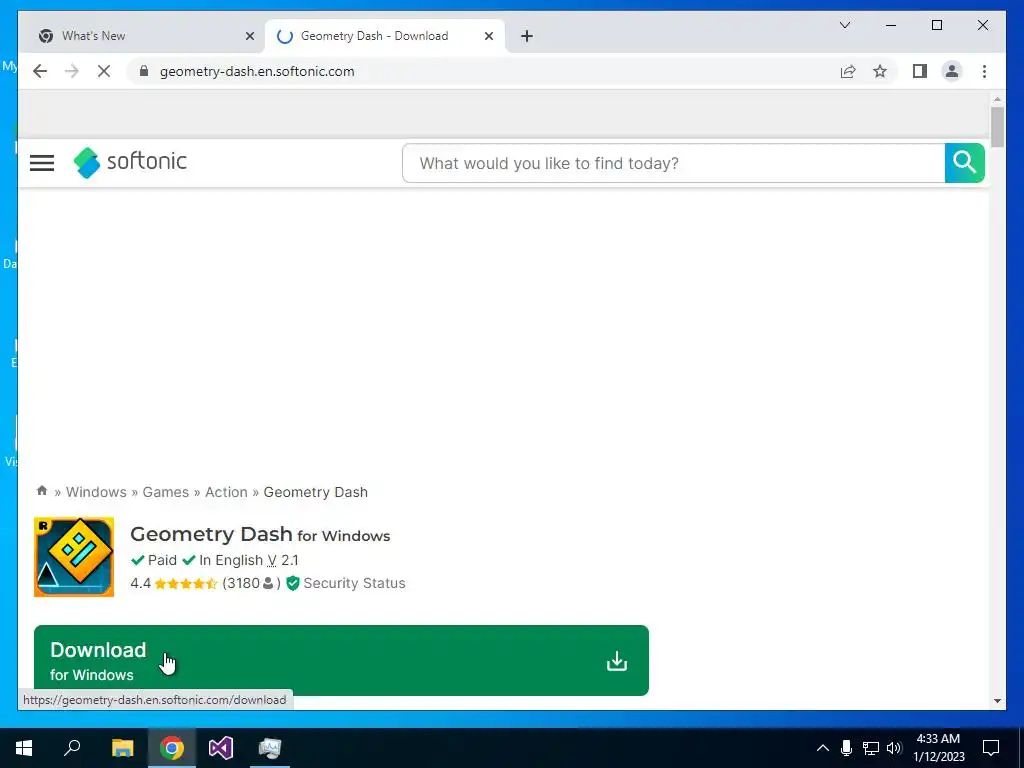Open the Security Status link

[354, 583]
